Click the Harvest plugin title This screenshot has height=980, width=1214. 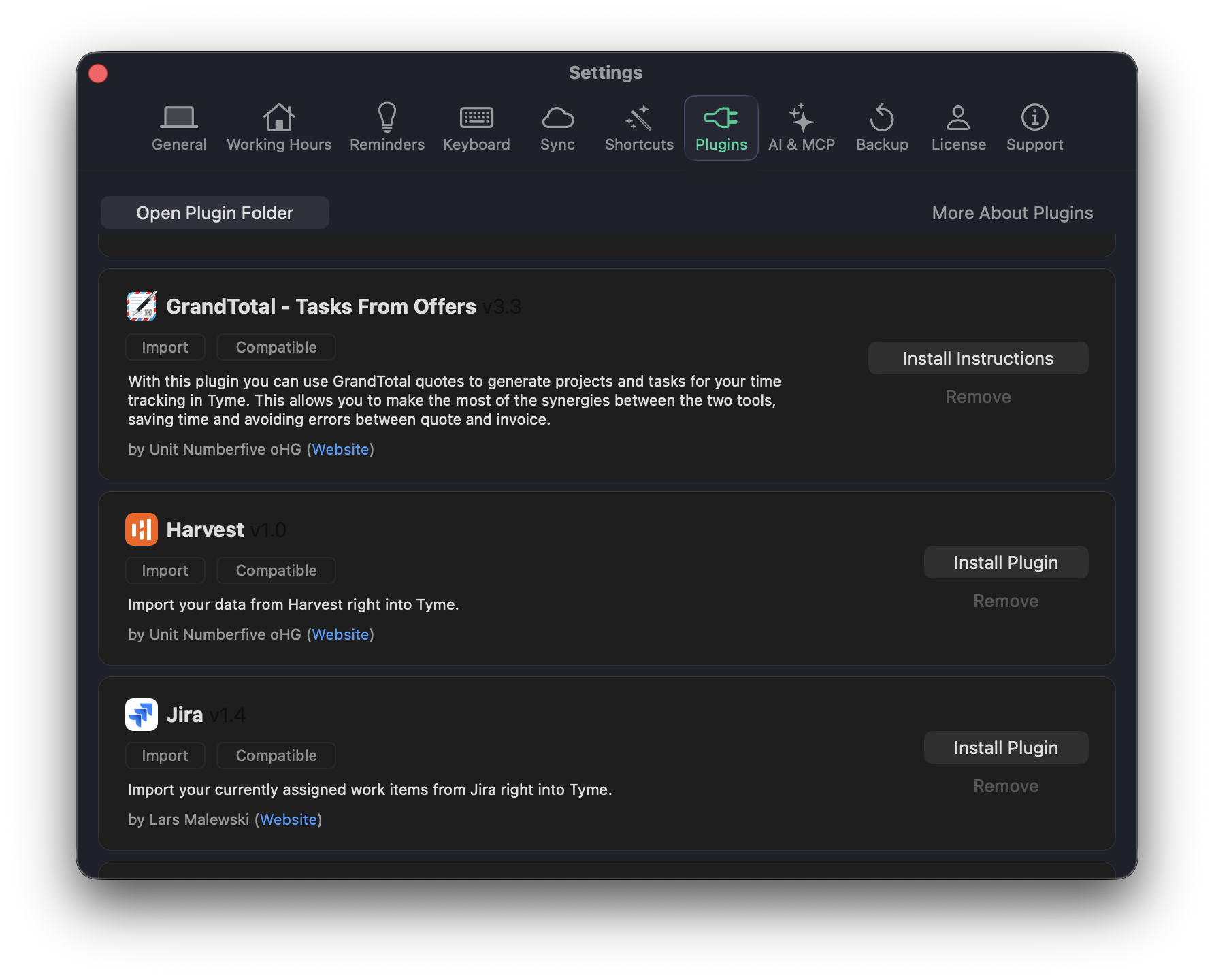point(205,529)
